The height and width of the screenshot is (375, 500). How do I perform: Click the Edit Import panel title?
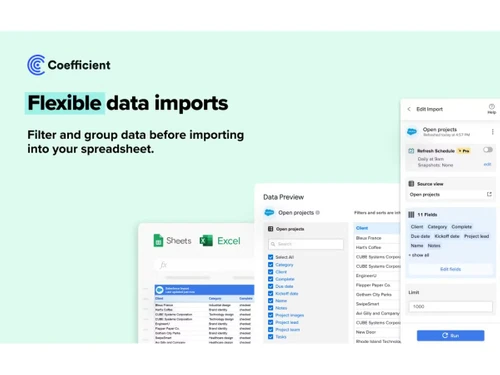[x=429, y=109]
